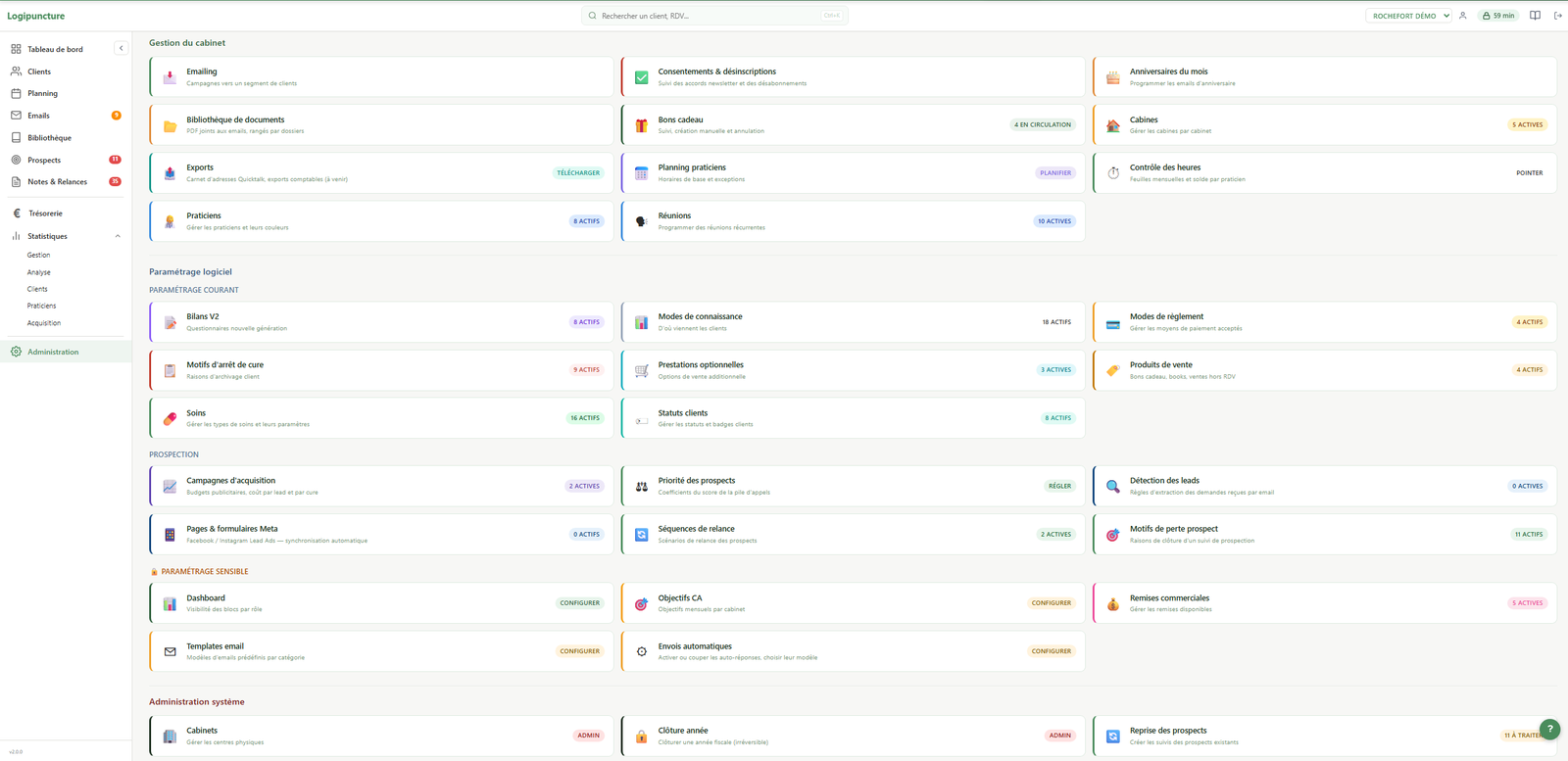Click the envelope icon on Templates email
Image resolution: width=1568 pixels, height=761 pixels.
(x=170, y=651)
